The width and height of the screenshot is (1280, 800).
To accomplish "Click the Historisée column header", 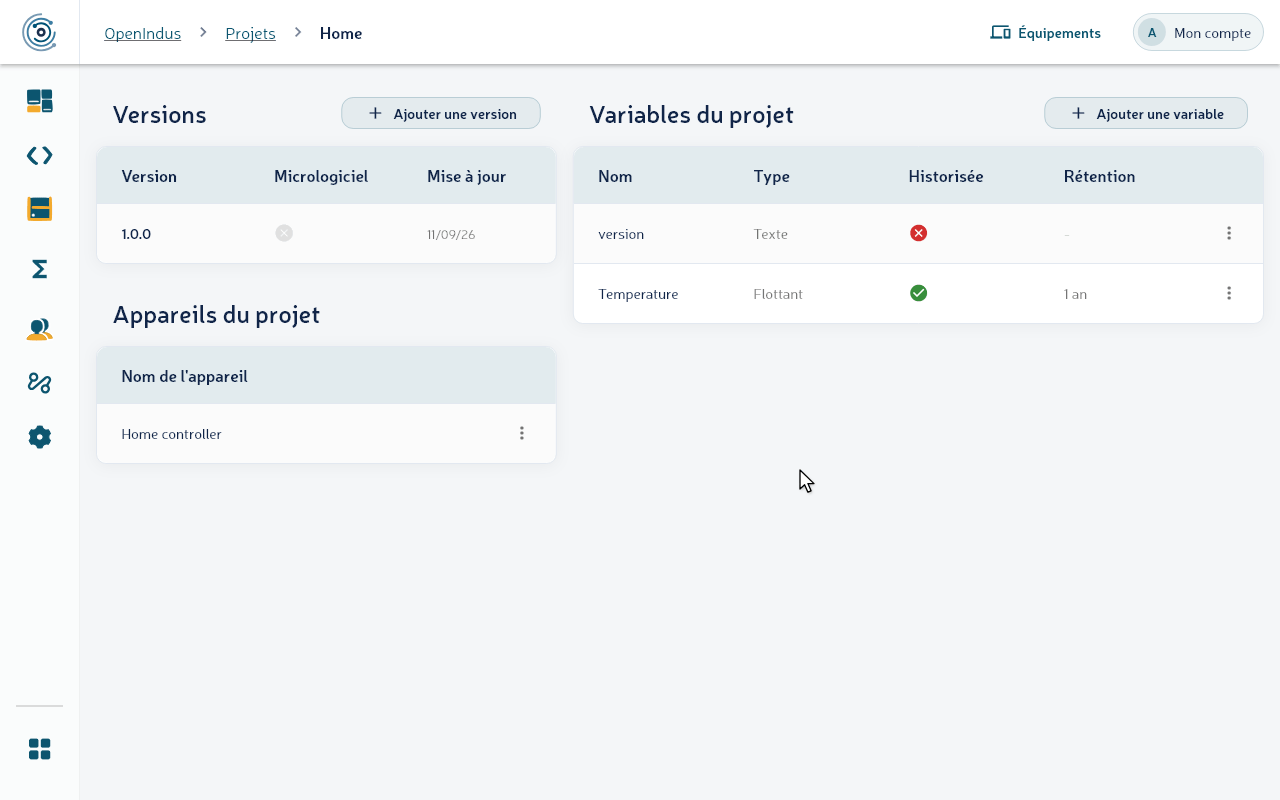I will tap(946, 176).
